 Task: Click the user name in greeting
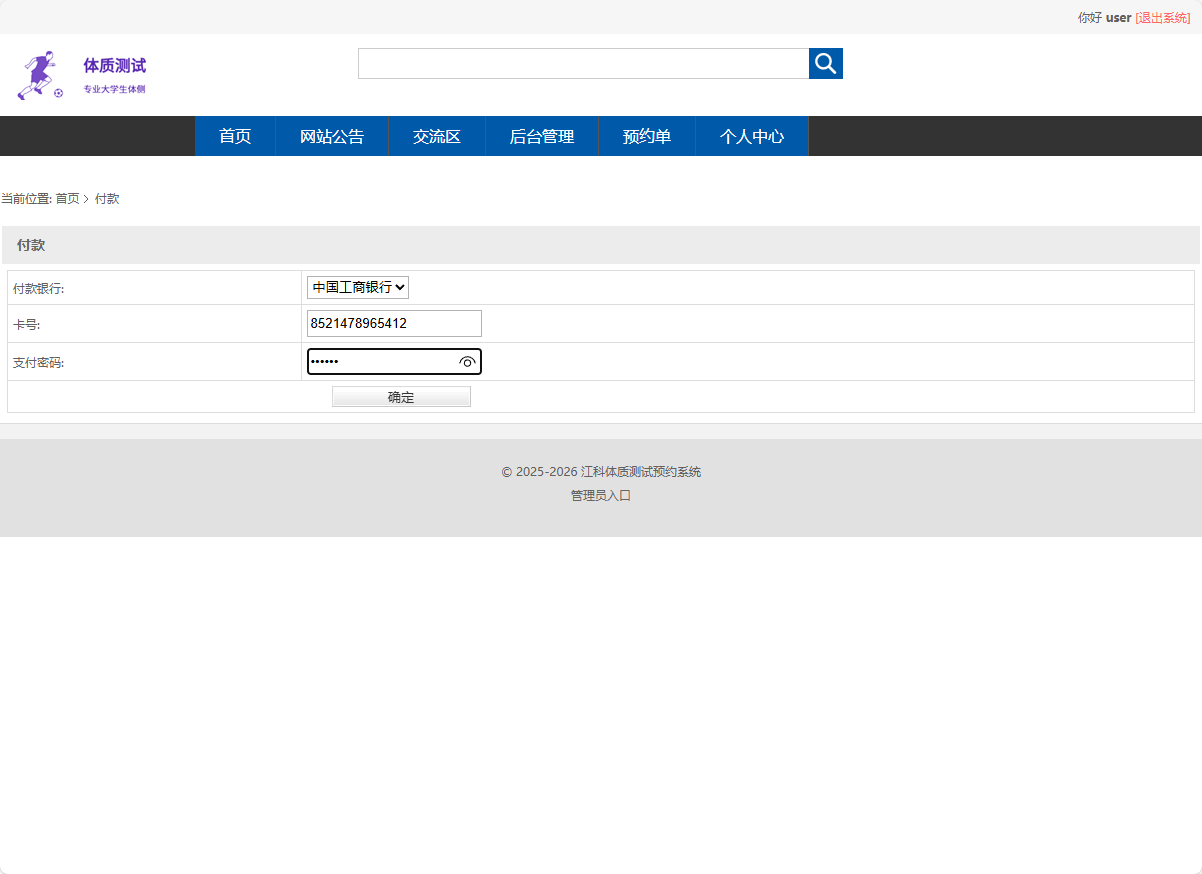tap(1118, 18)
